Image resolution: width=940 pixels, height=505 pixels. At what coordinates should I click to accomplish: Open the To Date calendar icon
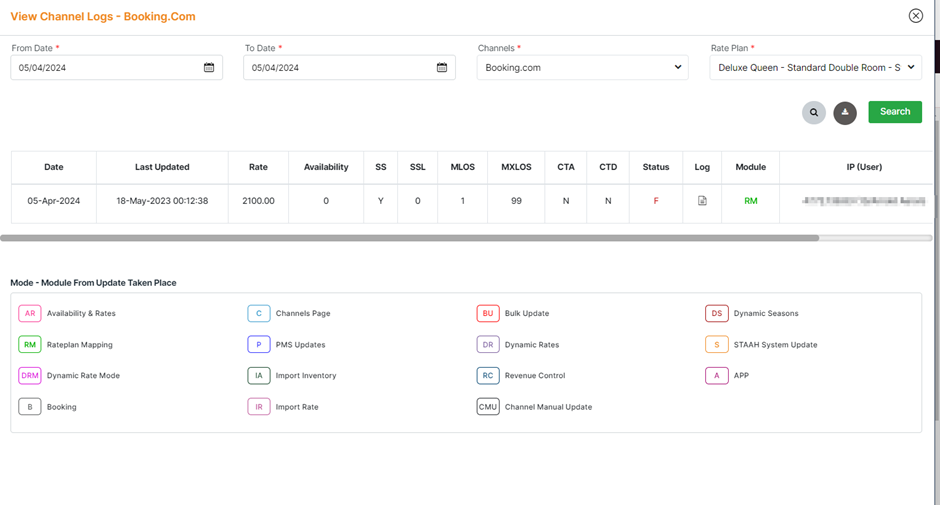pos(442,68)
